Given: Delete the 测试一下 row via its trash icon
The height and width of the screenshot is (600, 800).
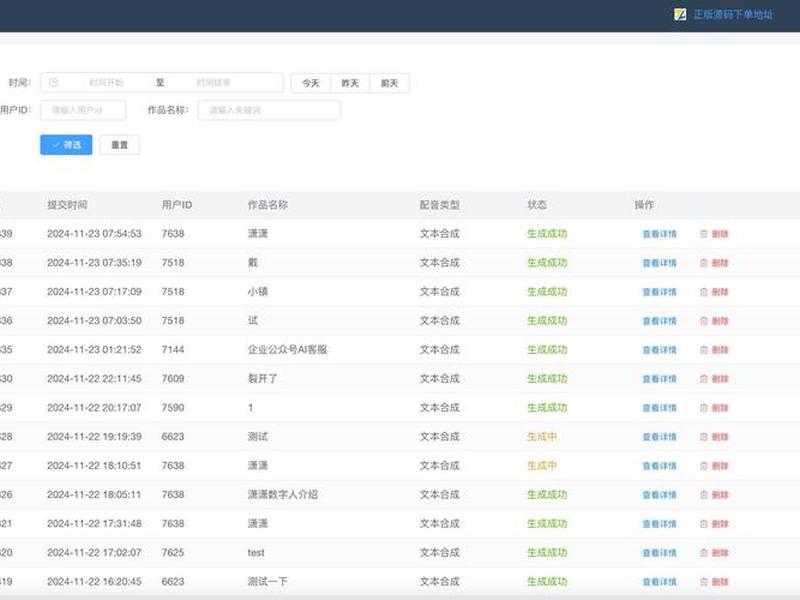Looking at the screenshot, I should (x=704, y=582).
